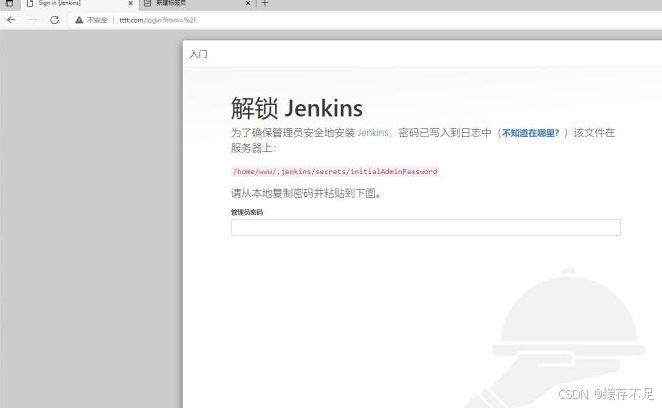Click the 请从本地复制密码并粘贴到下面 instruction
662x408 pixels.
[x=306, y=193]
